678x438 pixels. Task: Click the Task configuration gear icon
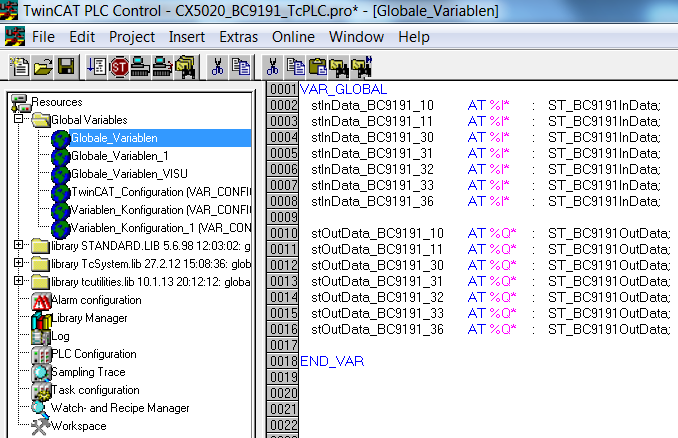pos(41,391)
